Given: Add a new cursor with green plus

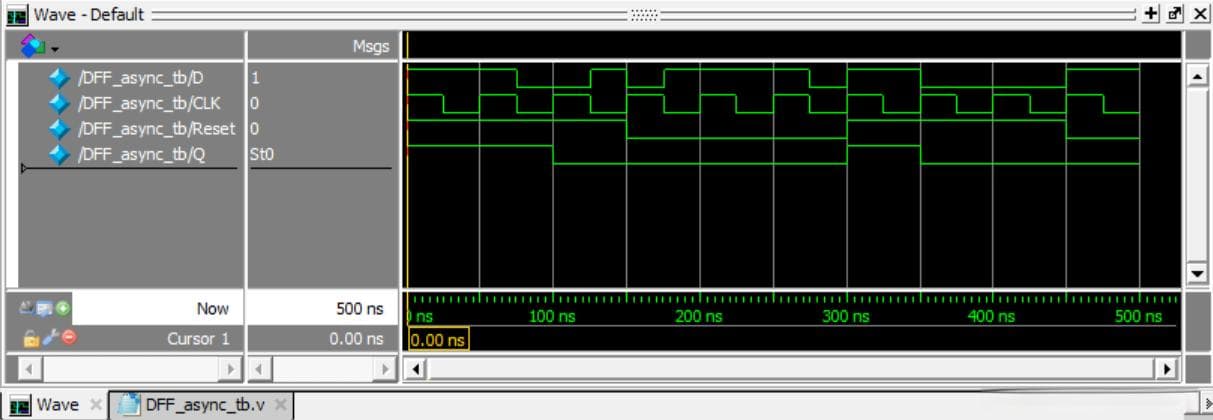Looking at the screenshot, I should coord(63,308).
